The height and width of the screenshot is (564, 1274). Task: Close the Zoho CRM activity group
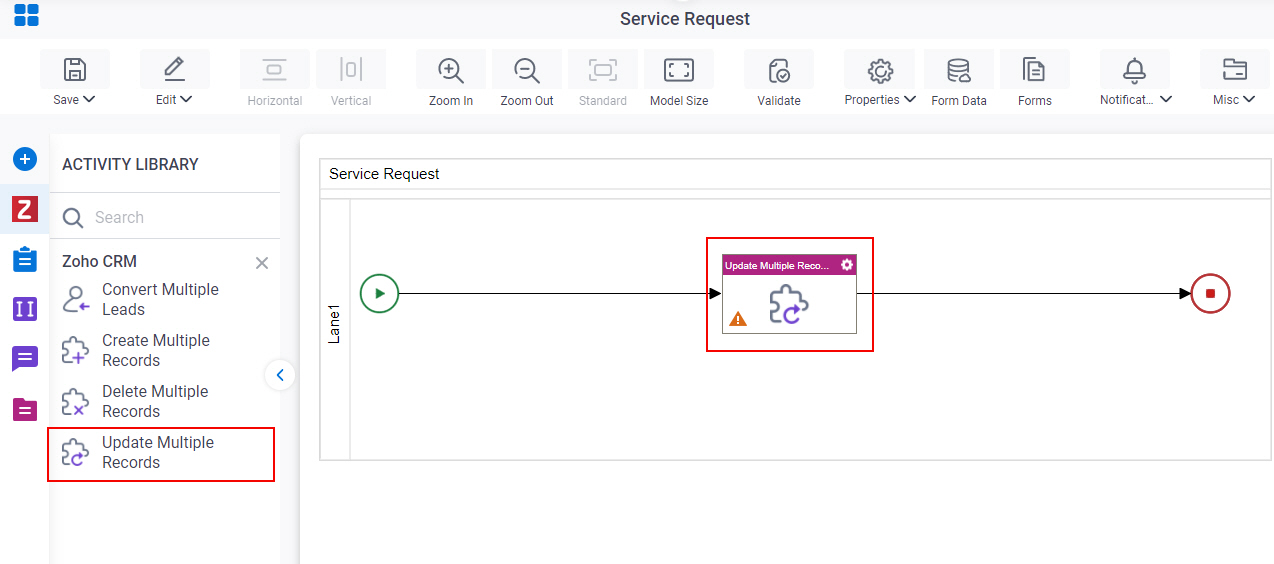(x=262, y=263)
